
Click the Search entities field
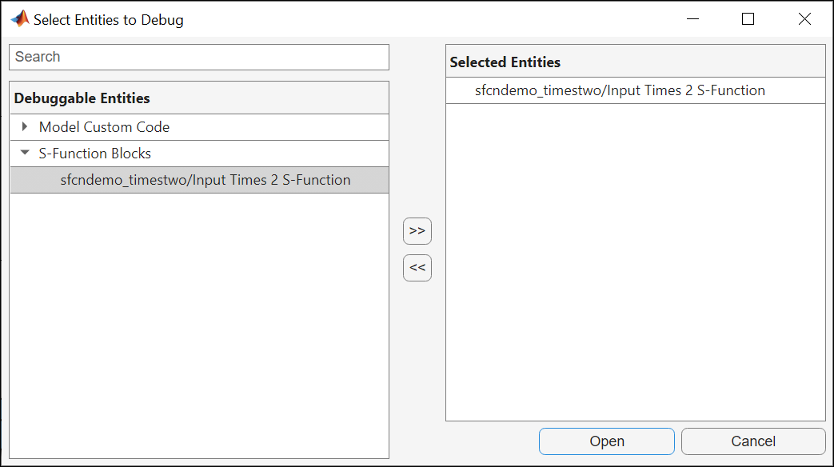[198, 57]
